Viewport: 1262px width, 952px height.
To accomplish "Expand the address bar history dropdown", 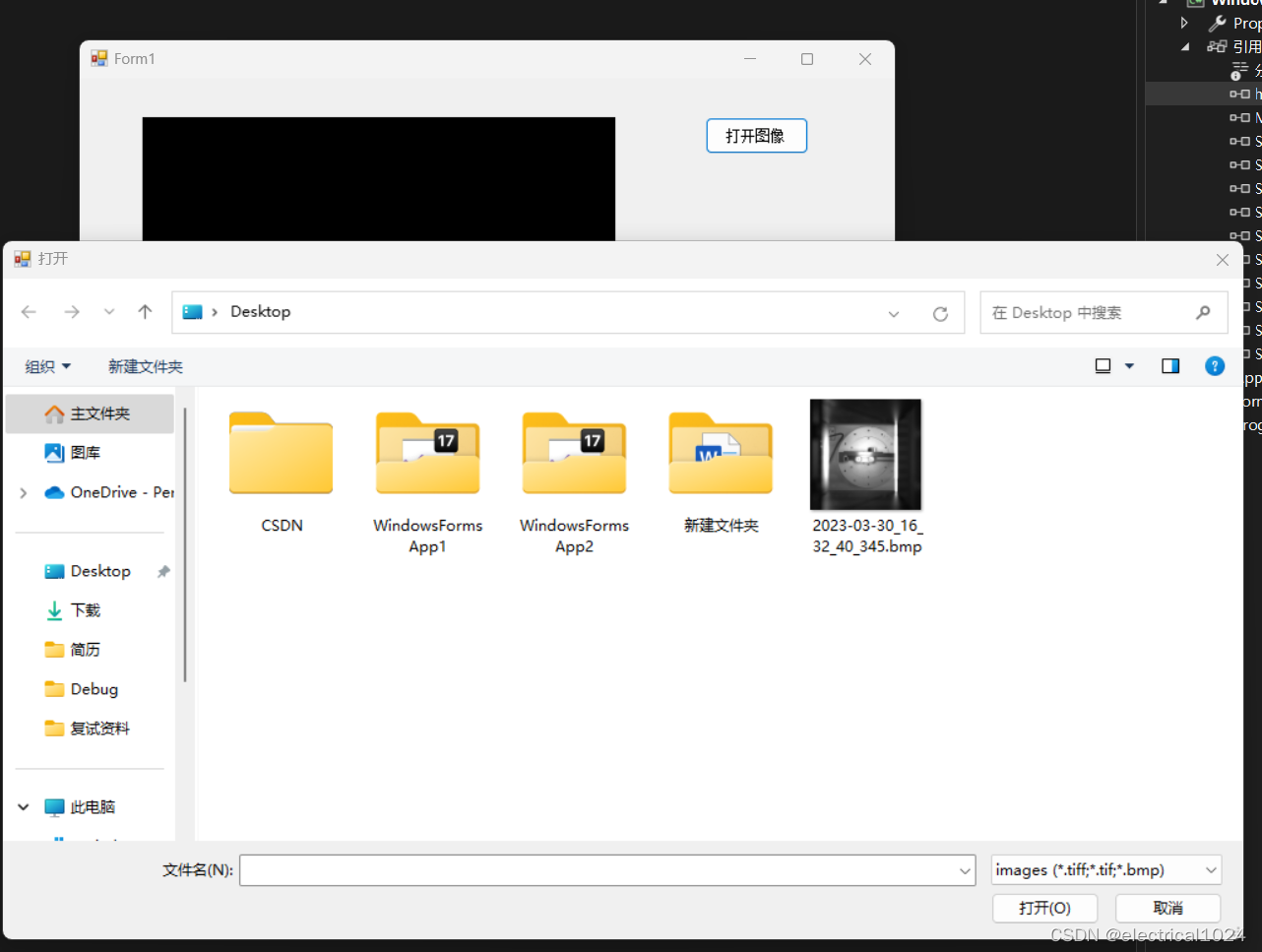I will click(x=894, y=314).
